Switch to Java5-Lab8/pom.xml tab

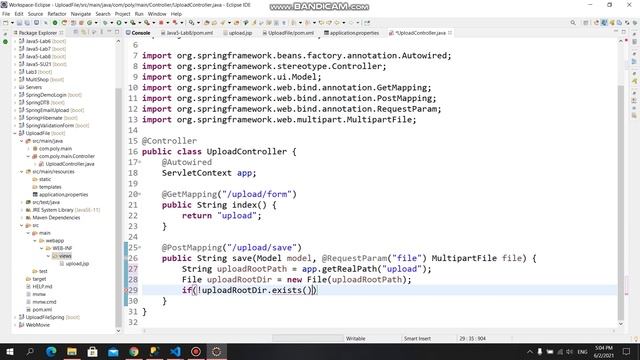tap(187, 33)
